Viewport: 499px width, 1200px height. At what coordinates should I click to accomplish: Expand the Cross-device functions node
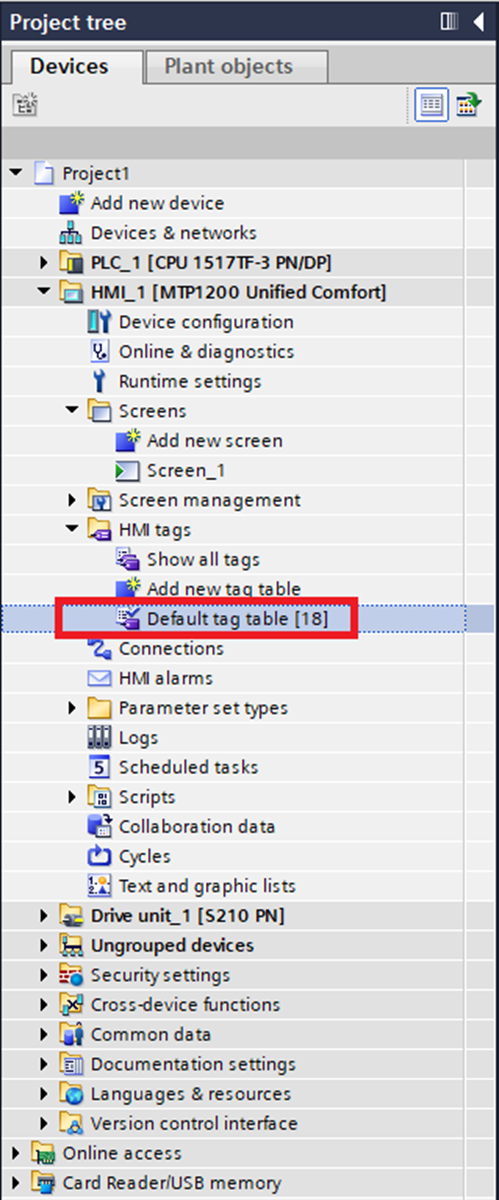coord(43,1005)
